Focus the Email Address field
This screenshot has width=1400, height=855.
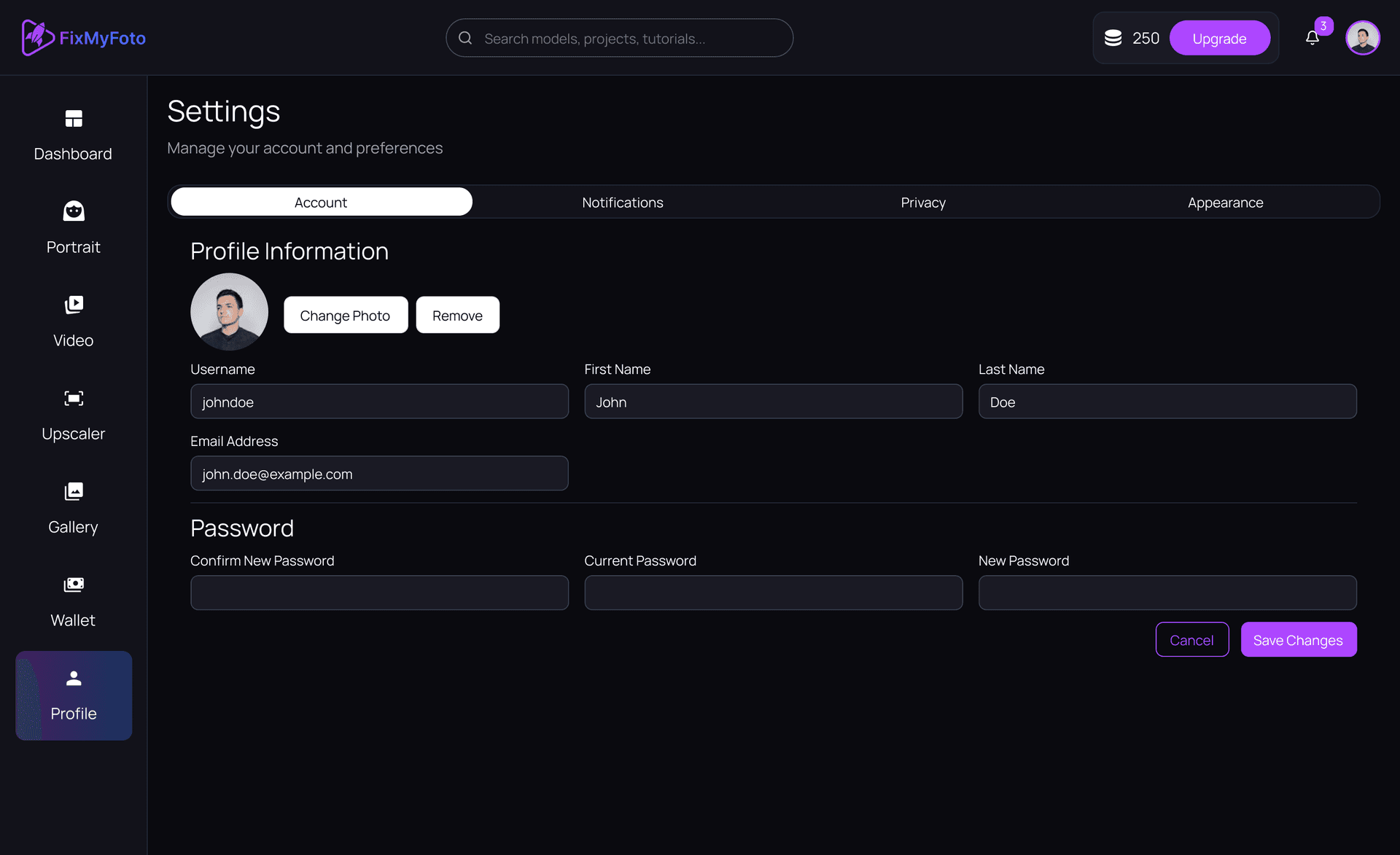[x=379, y=474]
